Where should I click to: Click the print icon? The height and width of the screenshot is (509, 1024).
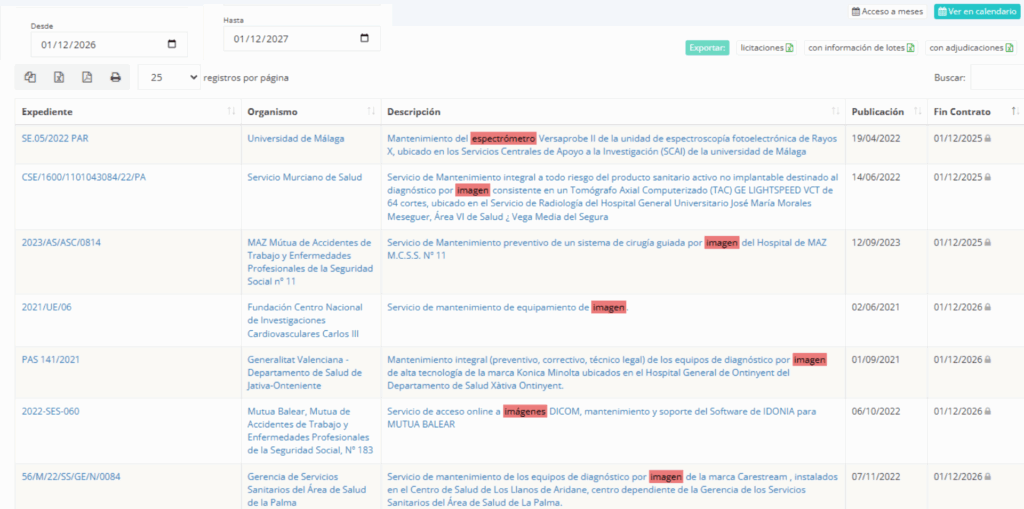(x=115, y=77)
